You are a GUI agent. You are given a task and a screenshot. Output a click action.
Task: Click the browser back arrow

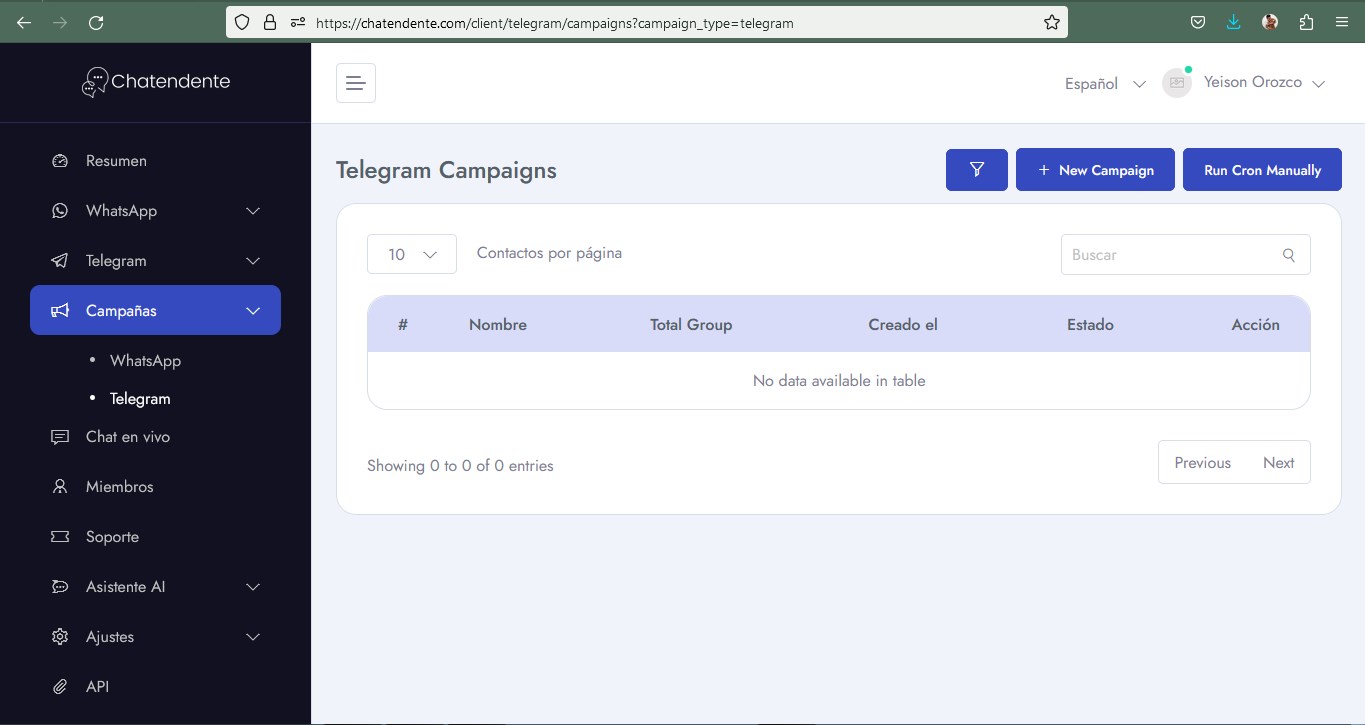tap(24, 22)
